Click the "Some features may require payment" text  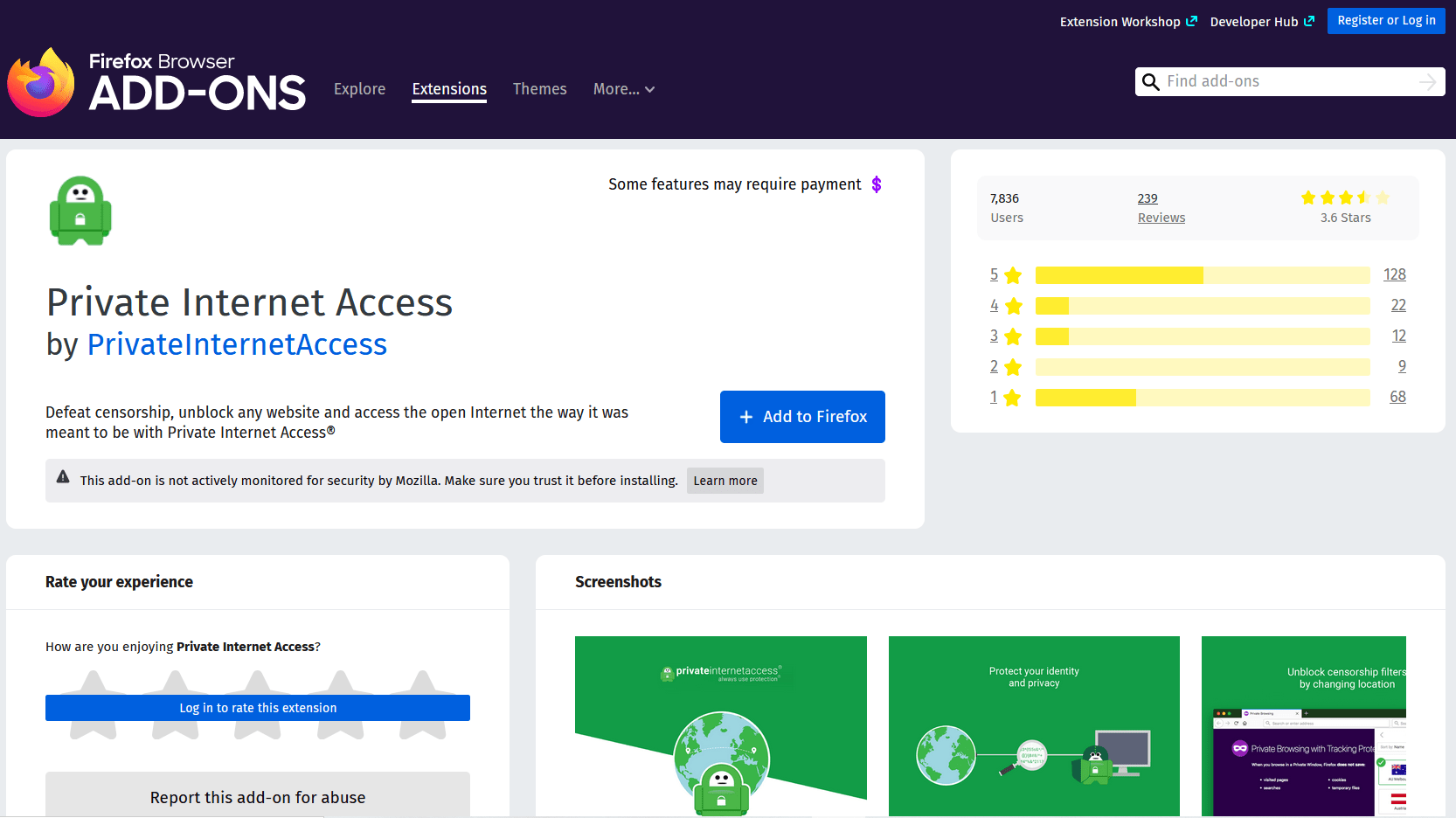pyautogui.click(x=735, y=184)
